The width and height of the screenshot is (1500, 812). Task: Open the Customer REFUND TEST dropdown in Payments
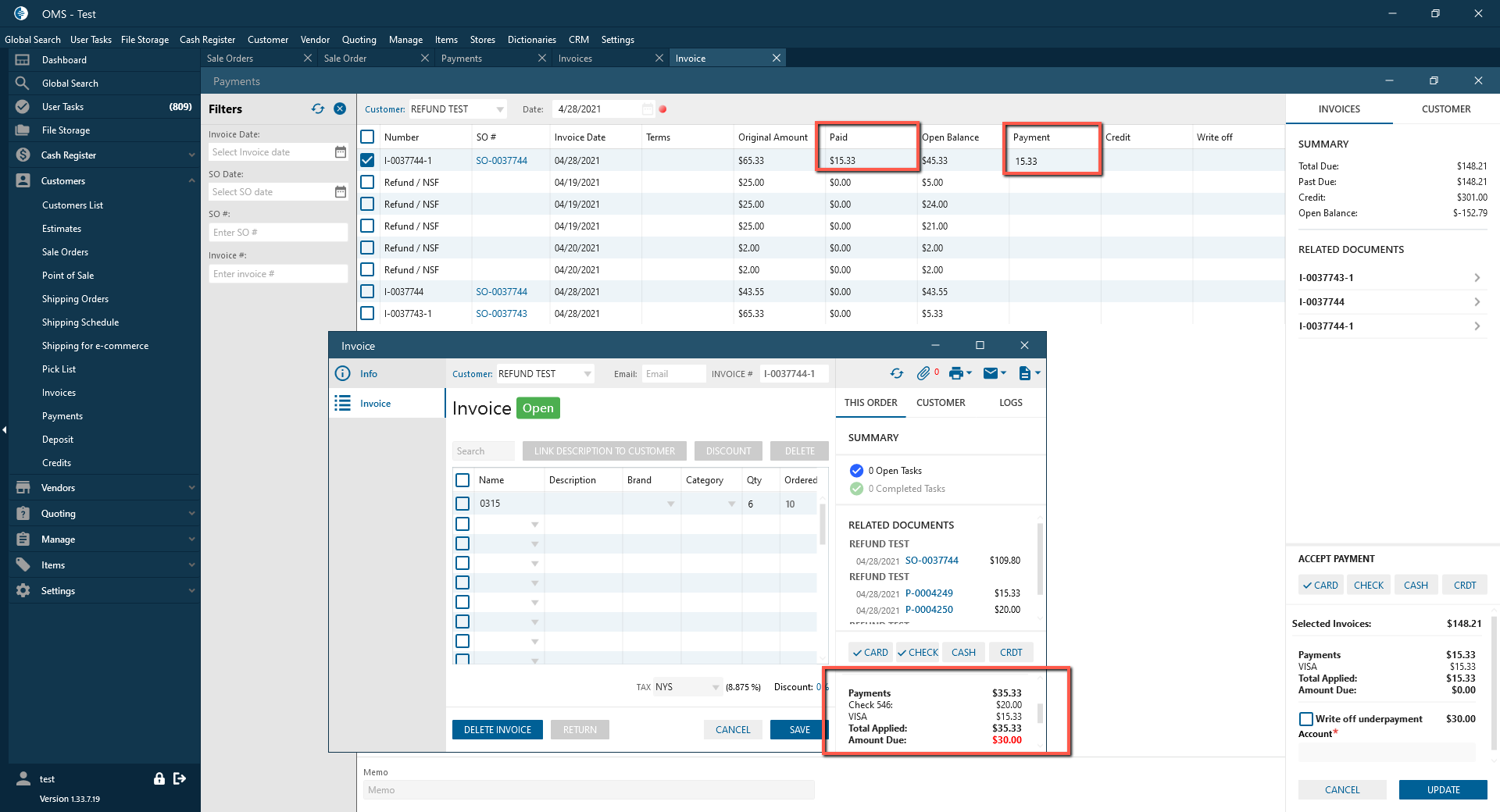click(500, 109)
